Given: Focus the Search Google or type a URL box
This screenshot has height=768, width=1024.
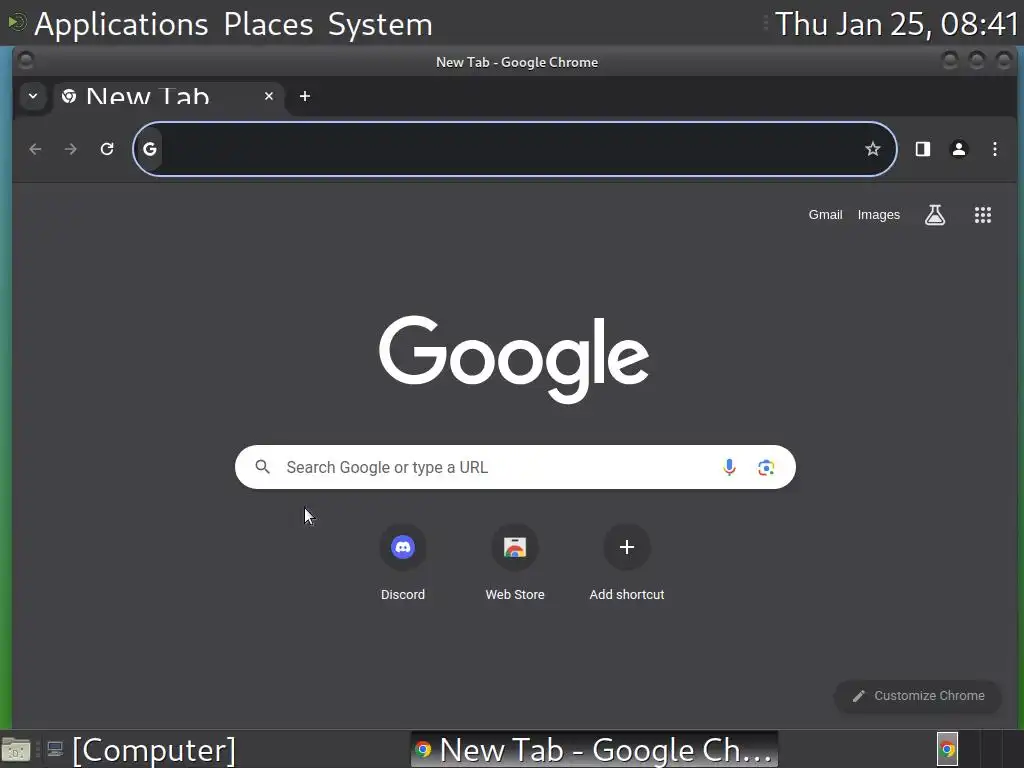Looking at the screenshot, I should [x=515, y=467].
